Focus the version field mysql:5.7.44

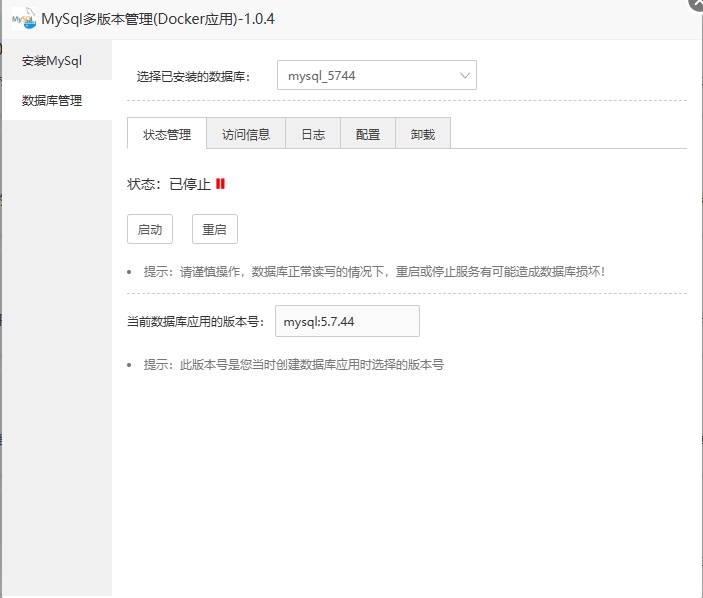point(347,321)
